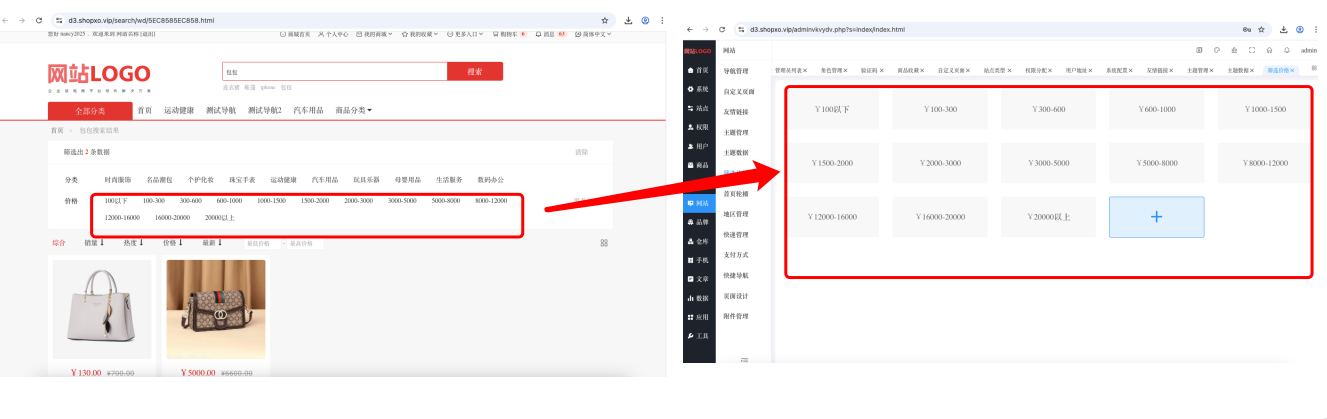1327x419 pixels.
Task: Switch product list layout with grid icon
Action: coord(604,243)
